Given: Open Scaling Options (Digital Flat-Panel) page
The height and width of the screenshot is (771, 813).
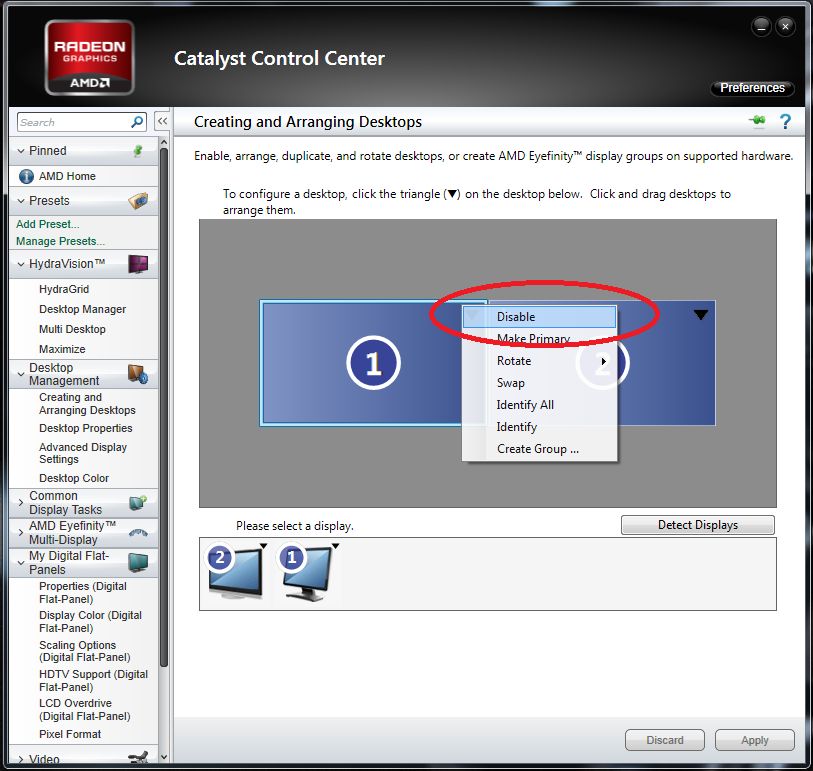Looking at the screenshot, I should [x=85, y=651].
